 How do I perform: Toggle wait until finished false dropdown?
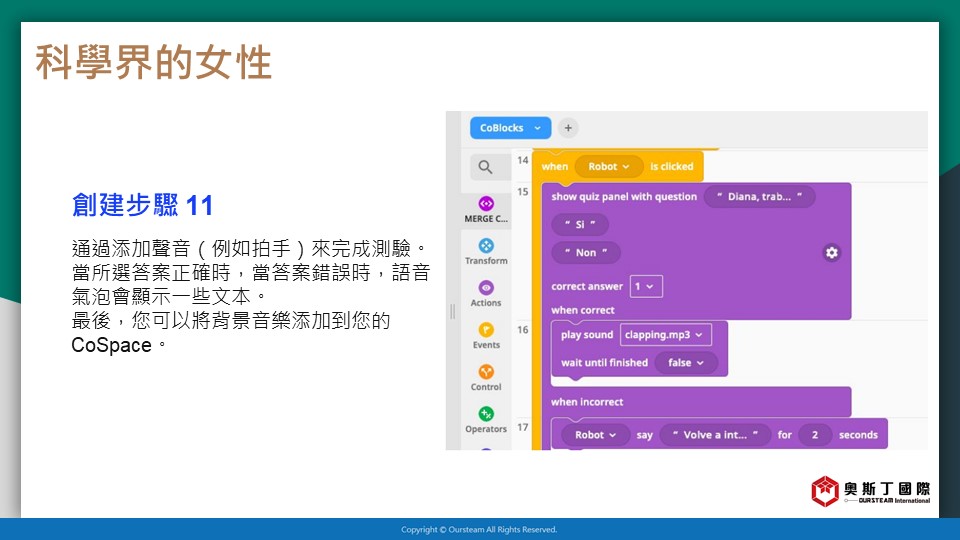(686, 362)
